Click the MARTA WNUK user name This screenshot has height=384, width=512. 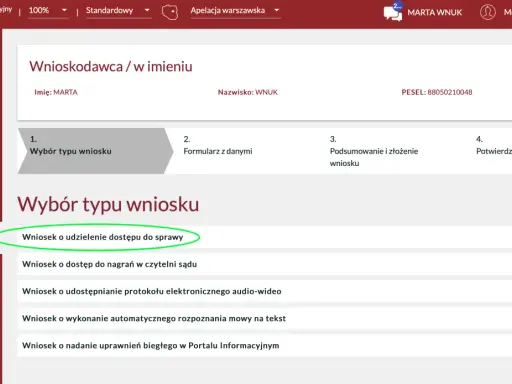pyautogui.click(x=435, y=13)
